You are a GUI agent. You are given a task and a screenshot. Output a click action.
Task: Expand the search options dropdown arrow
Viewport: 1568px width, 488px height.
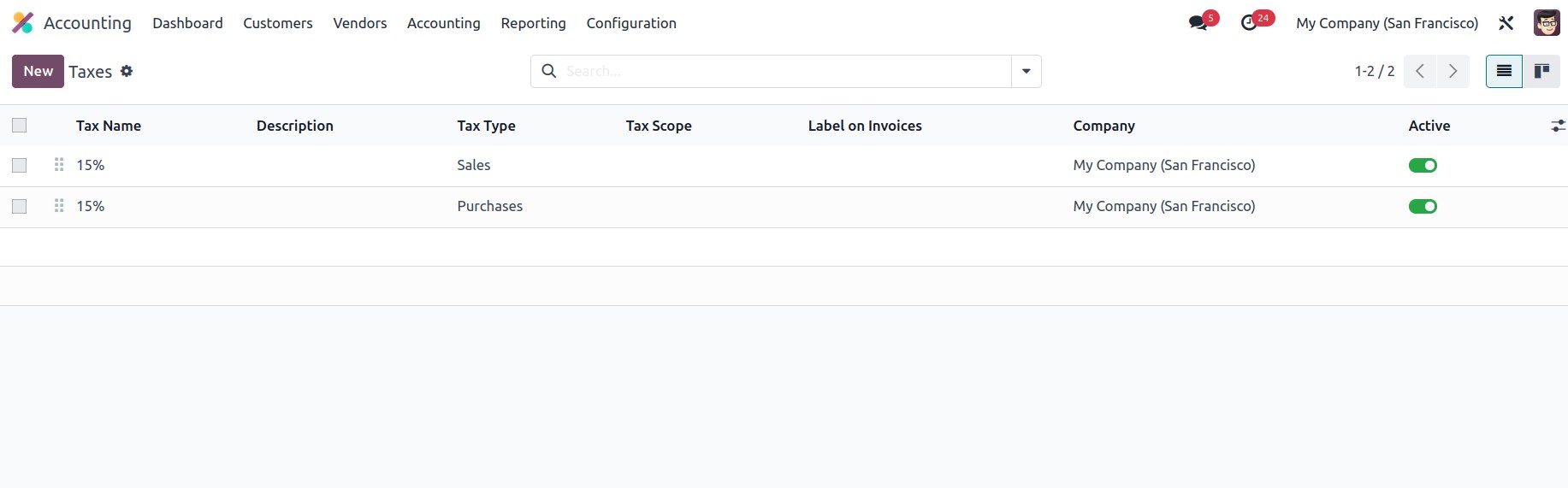1027,71
